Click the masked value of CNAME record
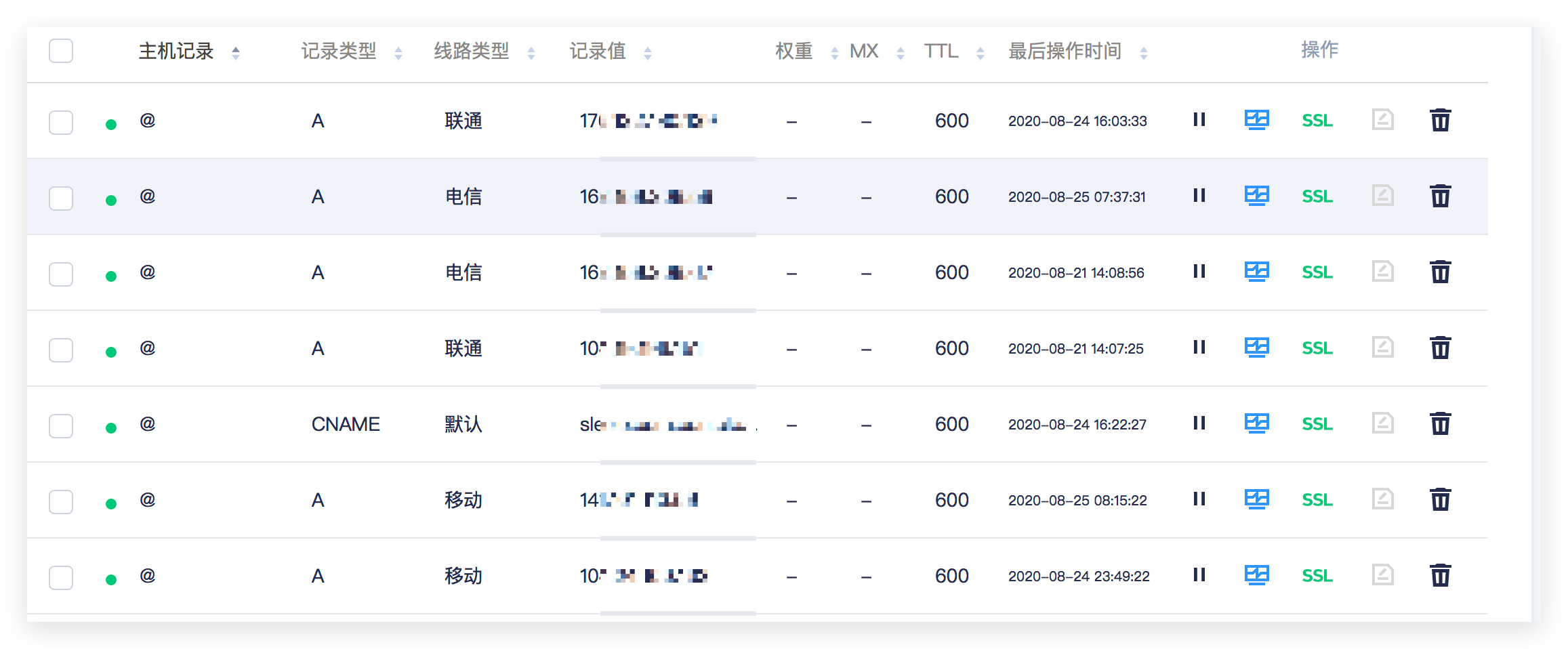The height and width of the screenshot is (649, 1568). 667,425
